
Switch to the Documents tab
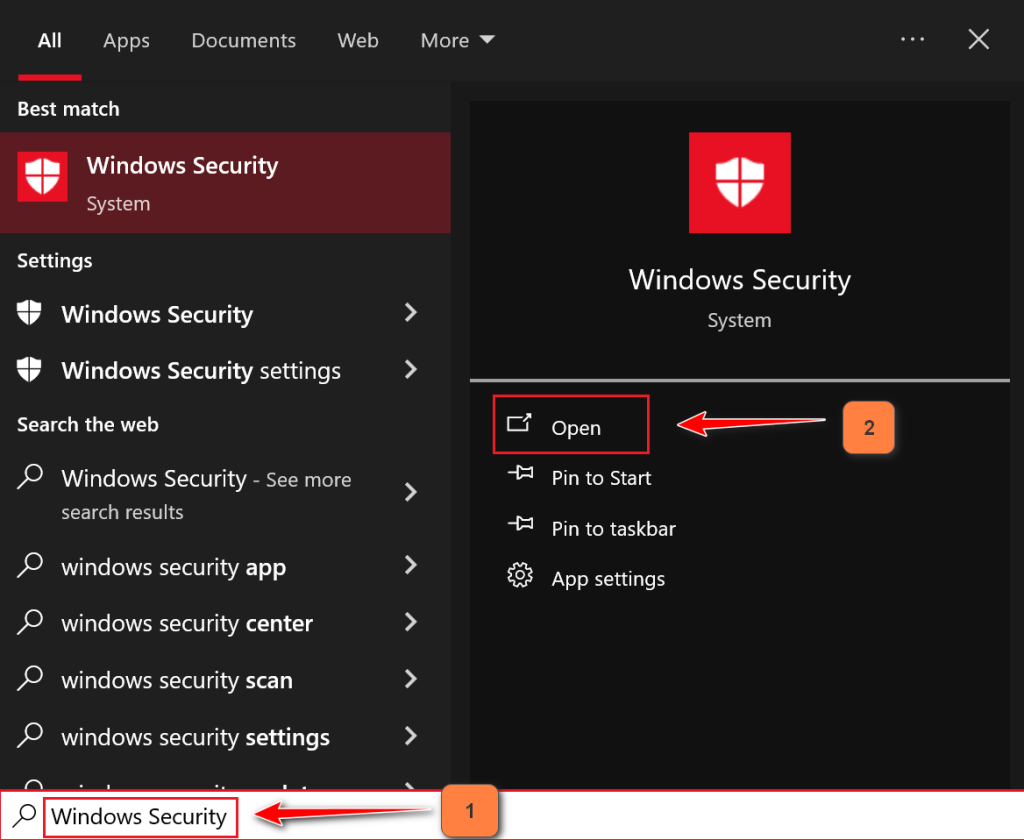(x=244, y=40)
